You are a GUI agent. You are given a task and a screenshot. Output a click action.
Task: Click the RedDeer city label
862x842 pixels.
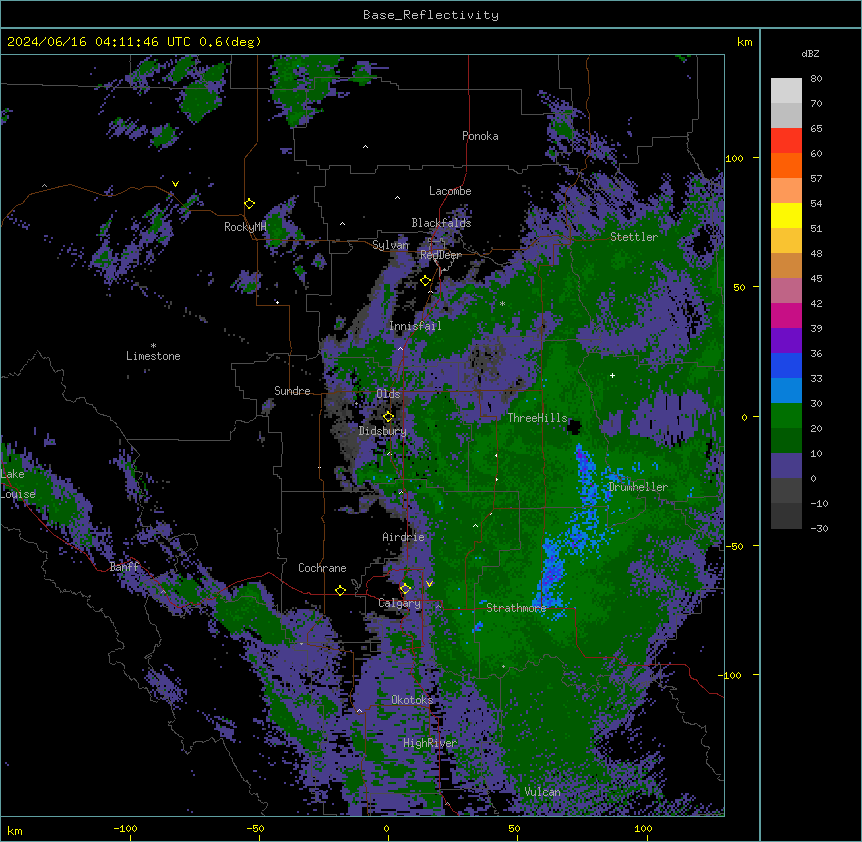440,255
